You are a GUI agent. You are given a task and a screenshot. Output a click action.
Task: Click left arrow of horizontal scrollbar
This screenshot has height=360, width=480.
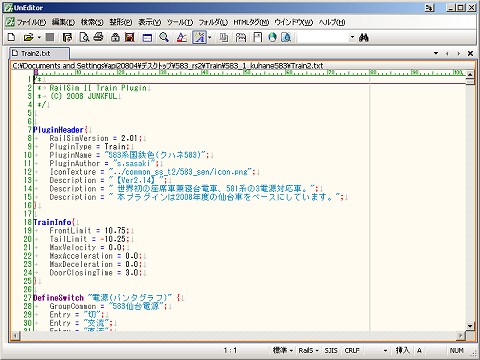(15, 336)
